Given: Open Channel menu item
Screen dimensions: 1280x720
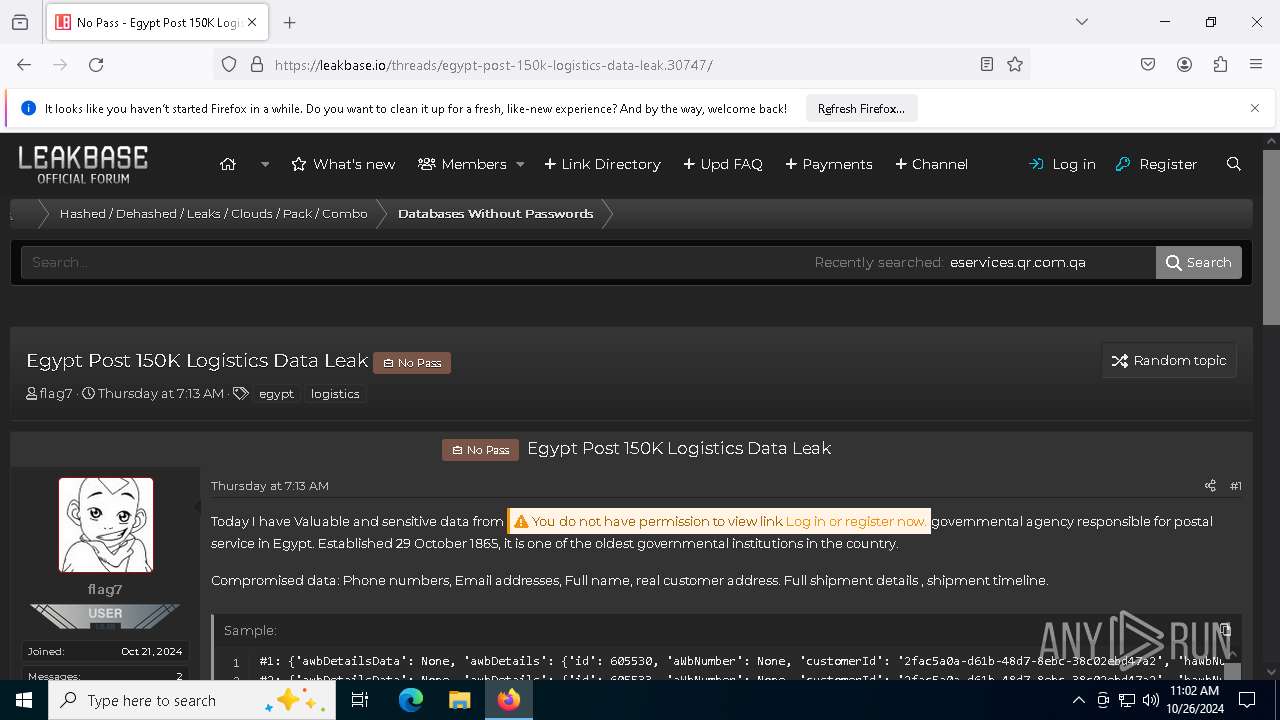Looking at the screenshot, I should (931, 164).
